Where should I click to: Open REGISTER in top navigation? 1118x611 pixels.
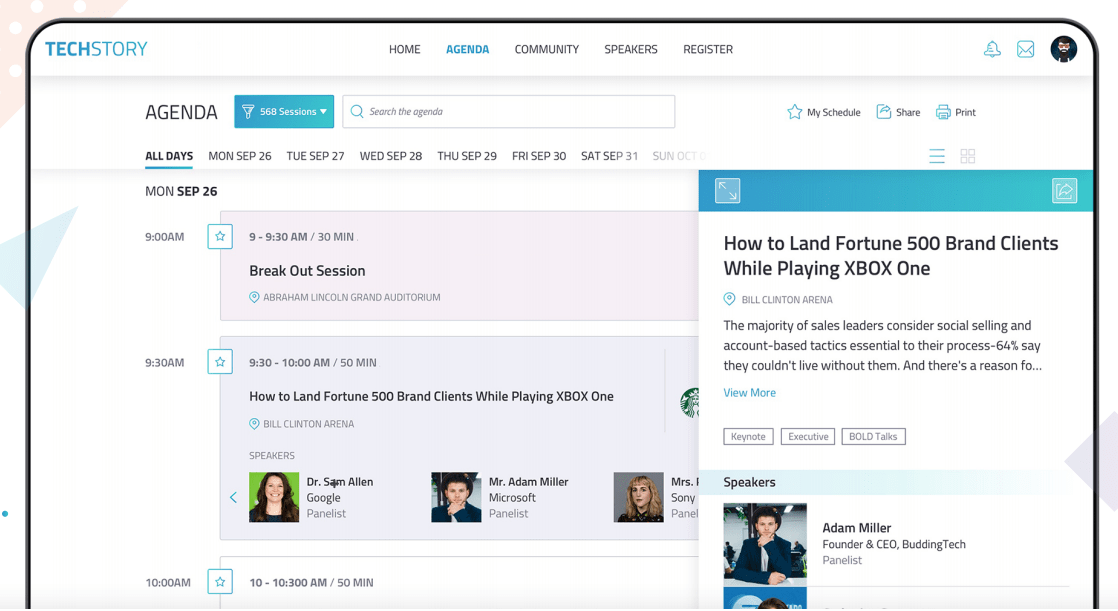pyautogui.click(x=708, y=49)
